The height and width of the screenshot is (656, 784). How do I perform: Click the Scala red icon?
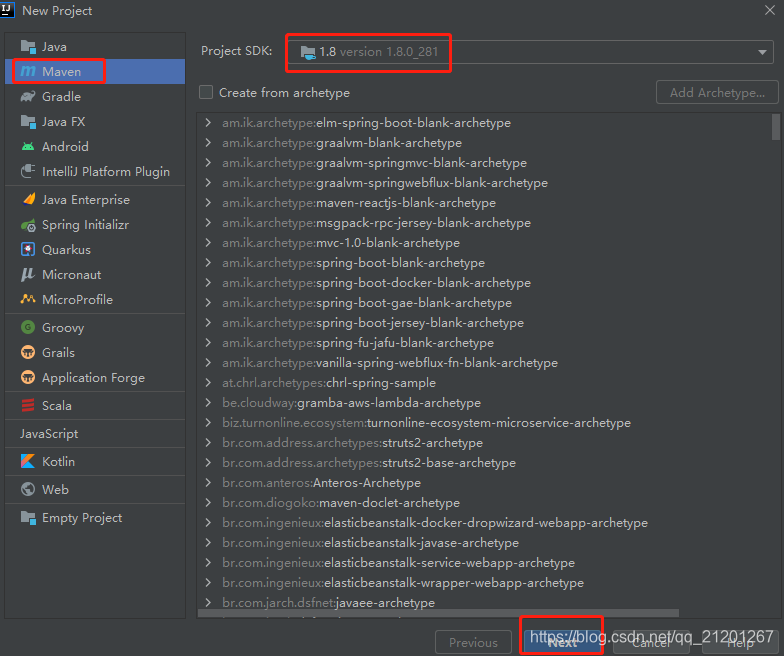[28, 406]
